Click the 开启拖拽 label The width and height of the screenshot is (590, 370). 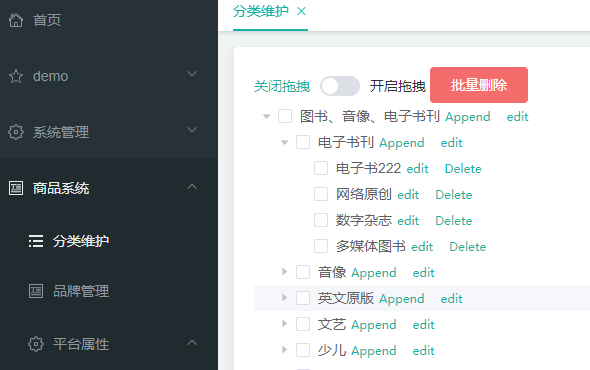[x=398, y=86]
